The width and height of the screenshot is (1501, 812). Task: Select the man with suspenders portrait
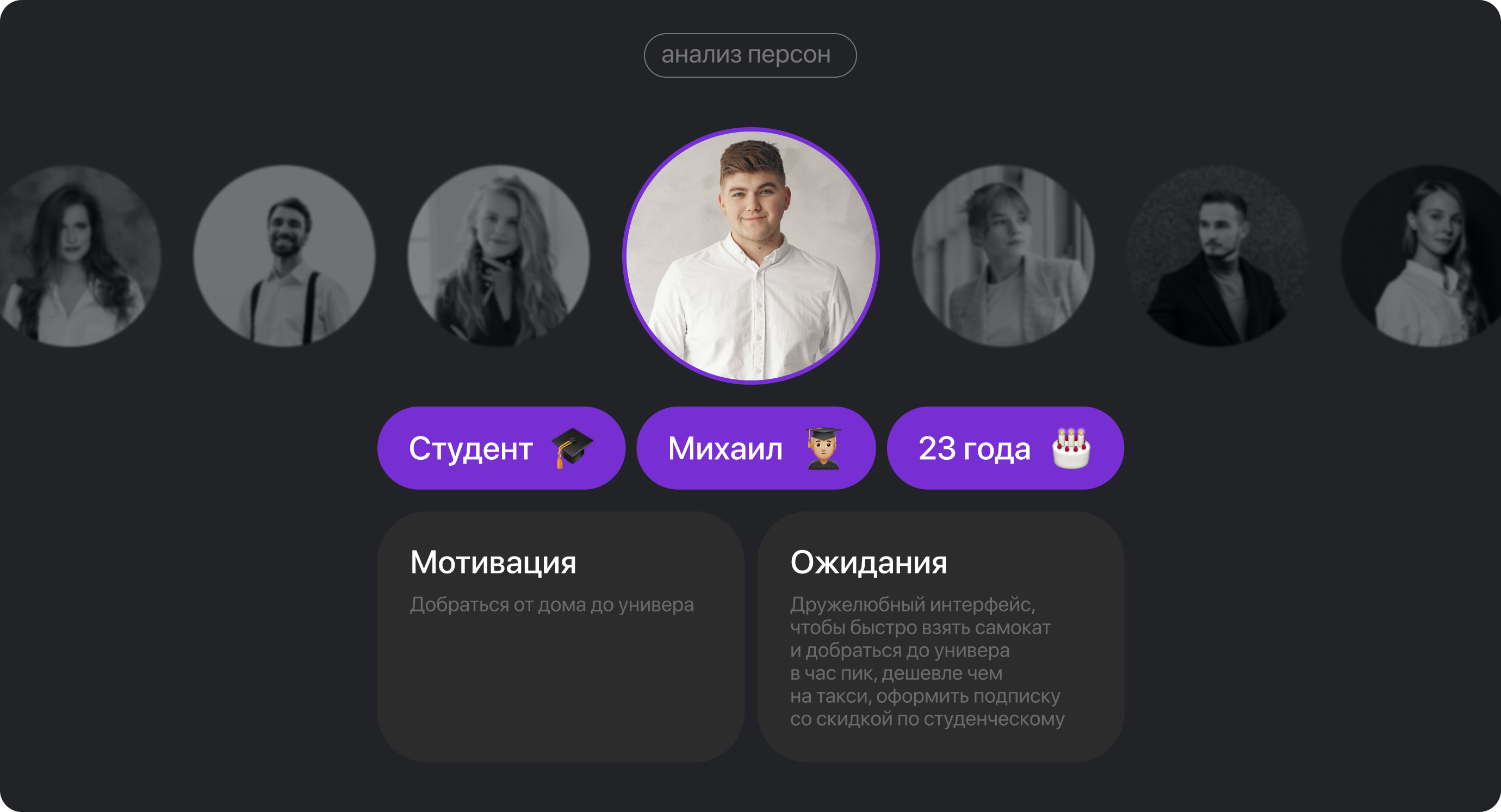[x=284, y=255]
